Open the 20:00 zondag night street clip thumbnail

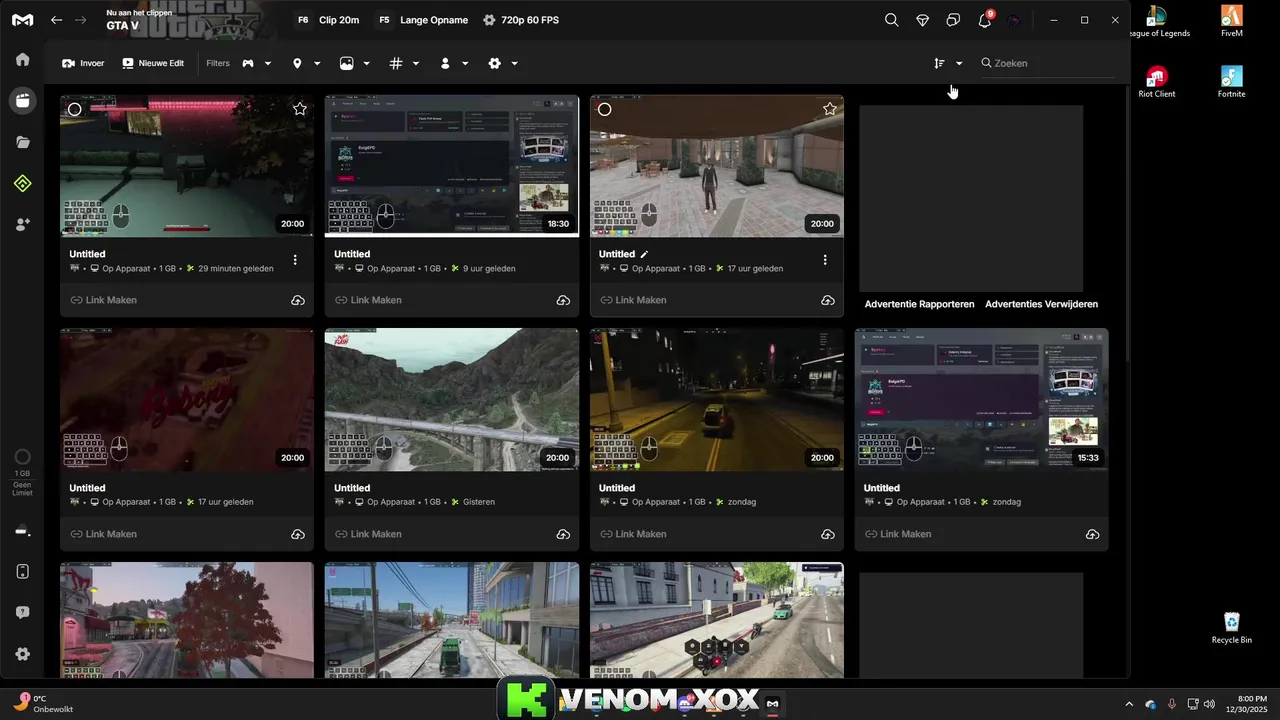point(717,400)
